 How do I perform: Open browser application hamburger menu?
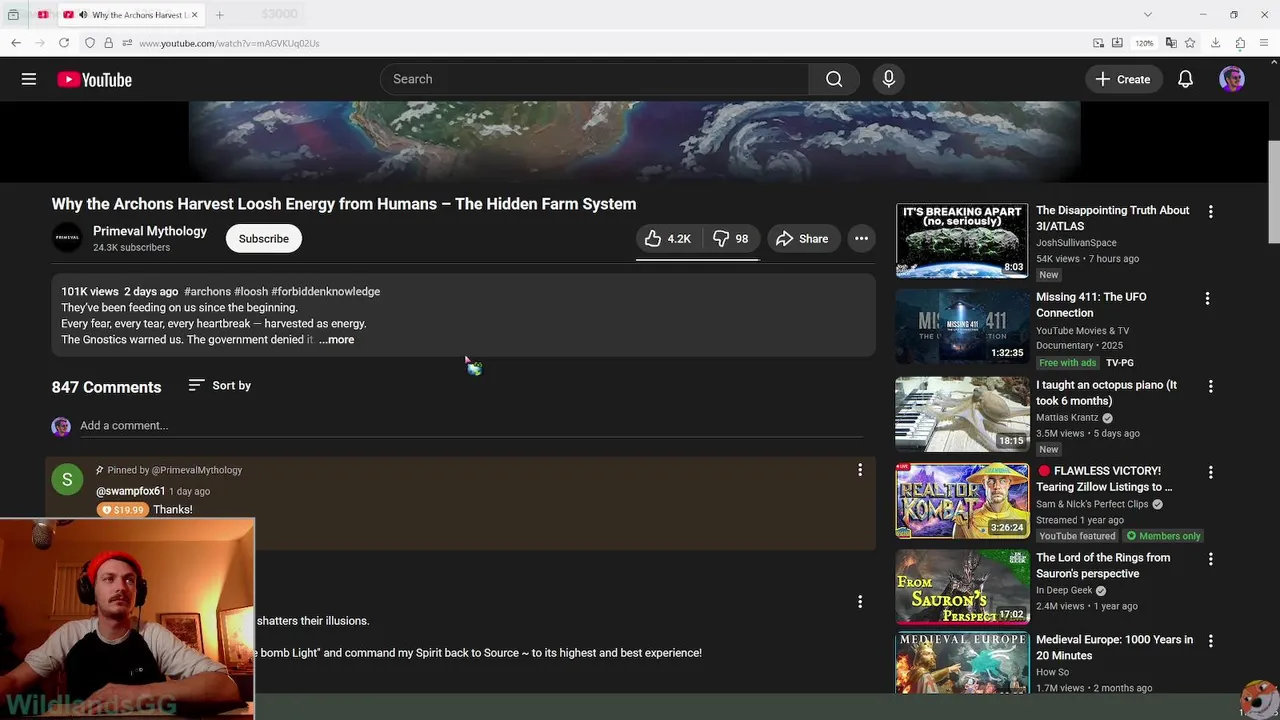tap(1265, 43)
